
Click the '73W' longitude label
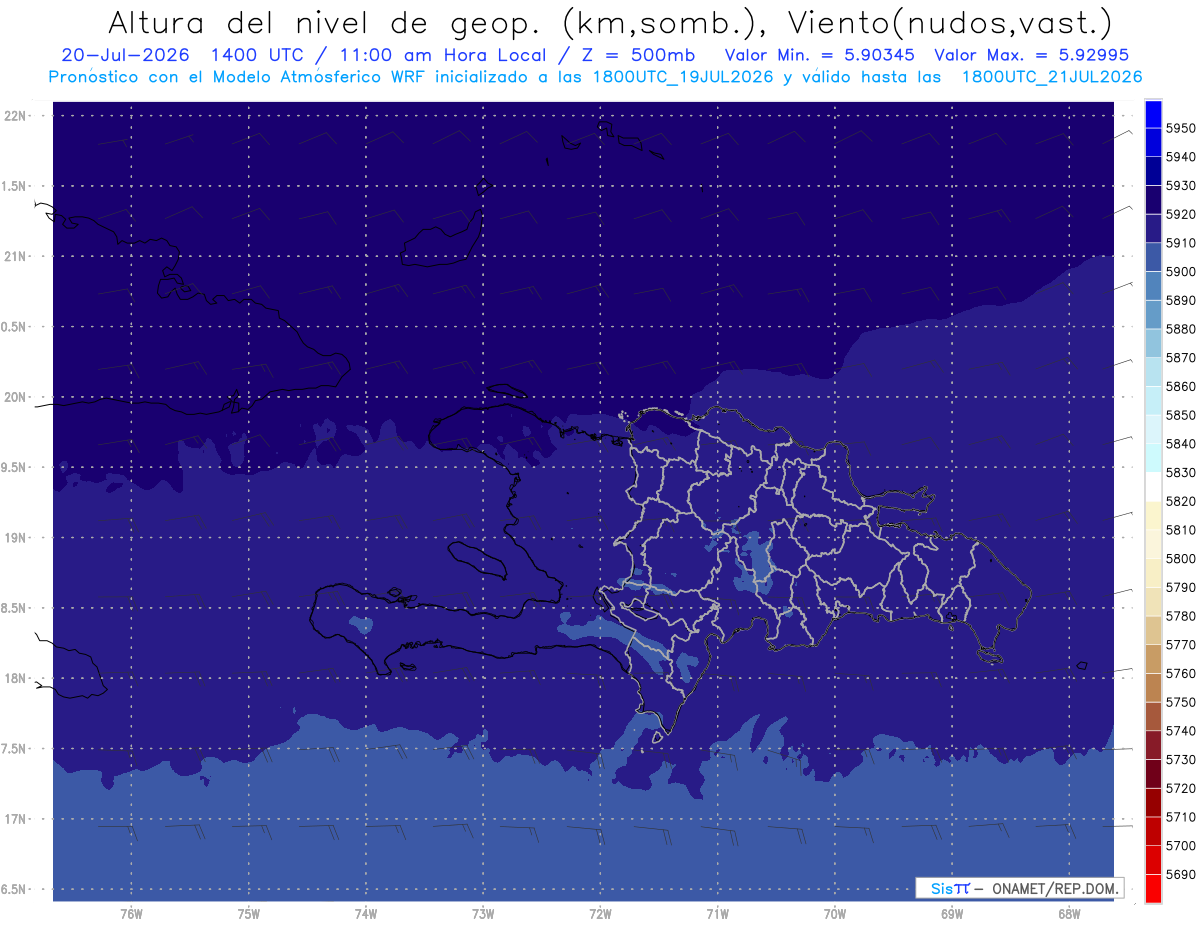483,914
